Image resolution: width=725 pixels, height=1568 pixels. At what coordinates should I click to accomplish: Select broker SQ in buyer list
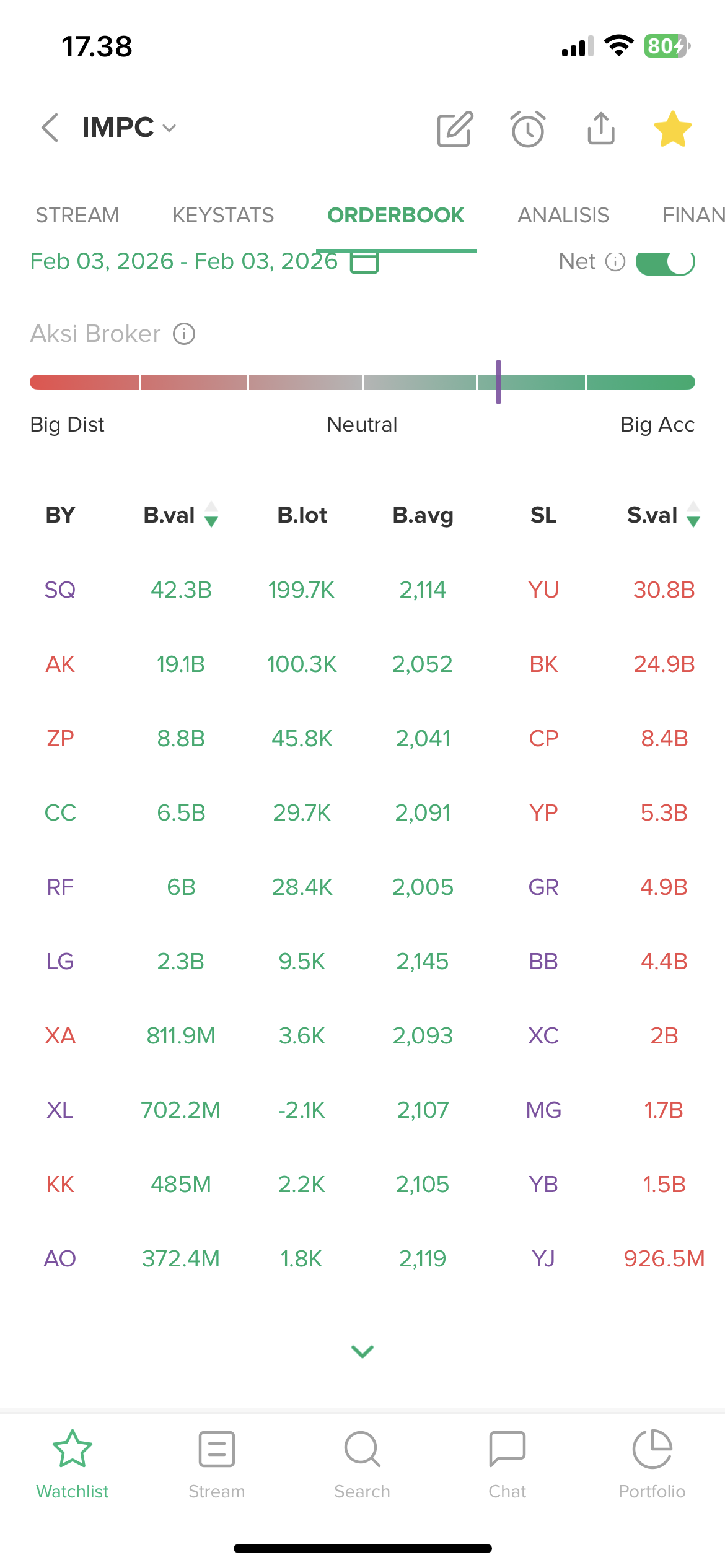coord(60,590)
